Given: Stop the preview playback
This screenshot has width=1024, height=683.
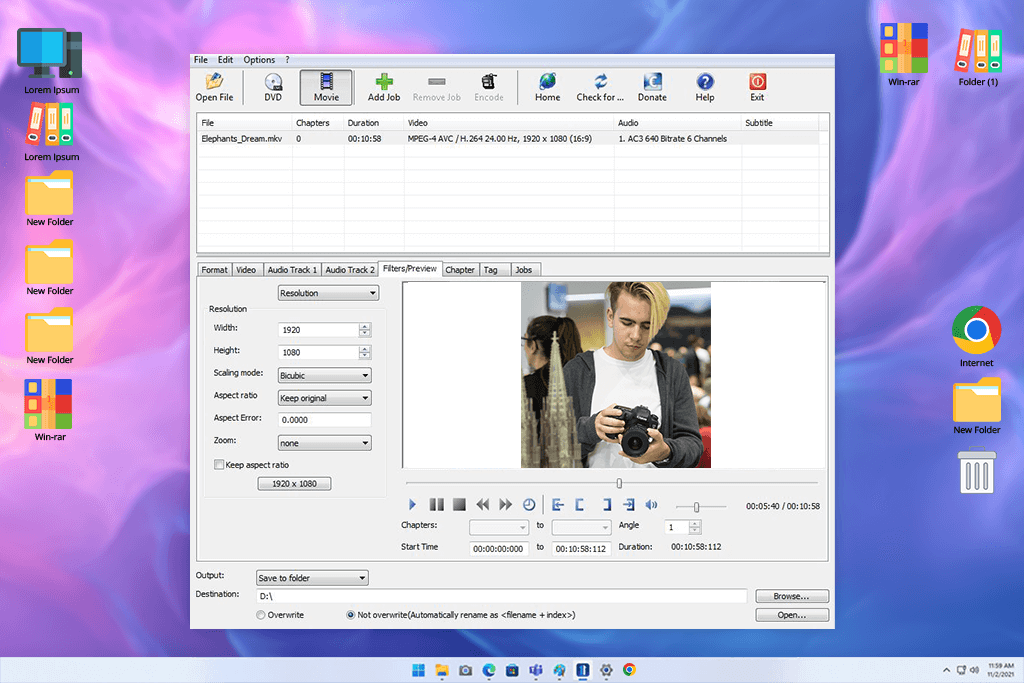Looking at the screenshot, I should coord(459,505).
